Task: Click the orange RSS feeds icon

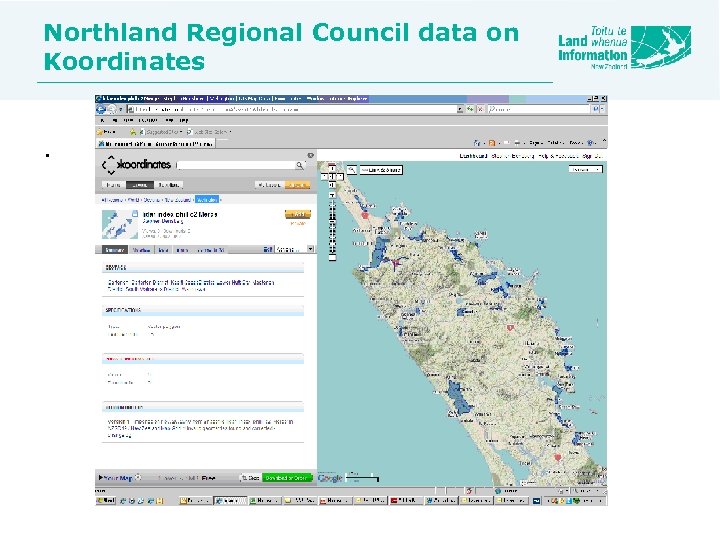Action: 492,143
